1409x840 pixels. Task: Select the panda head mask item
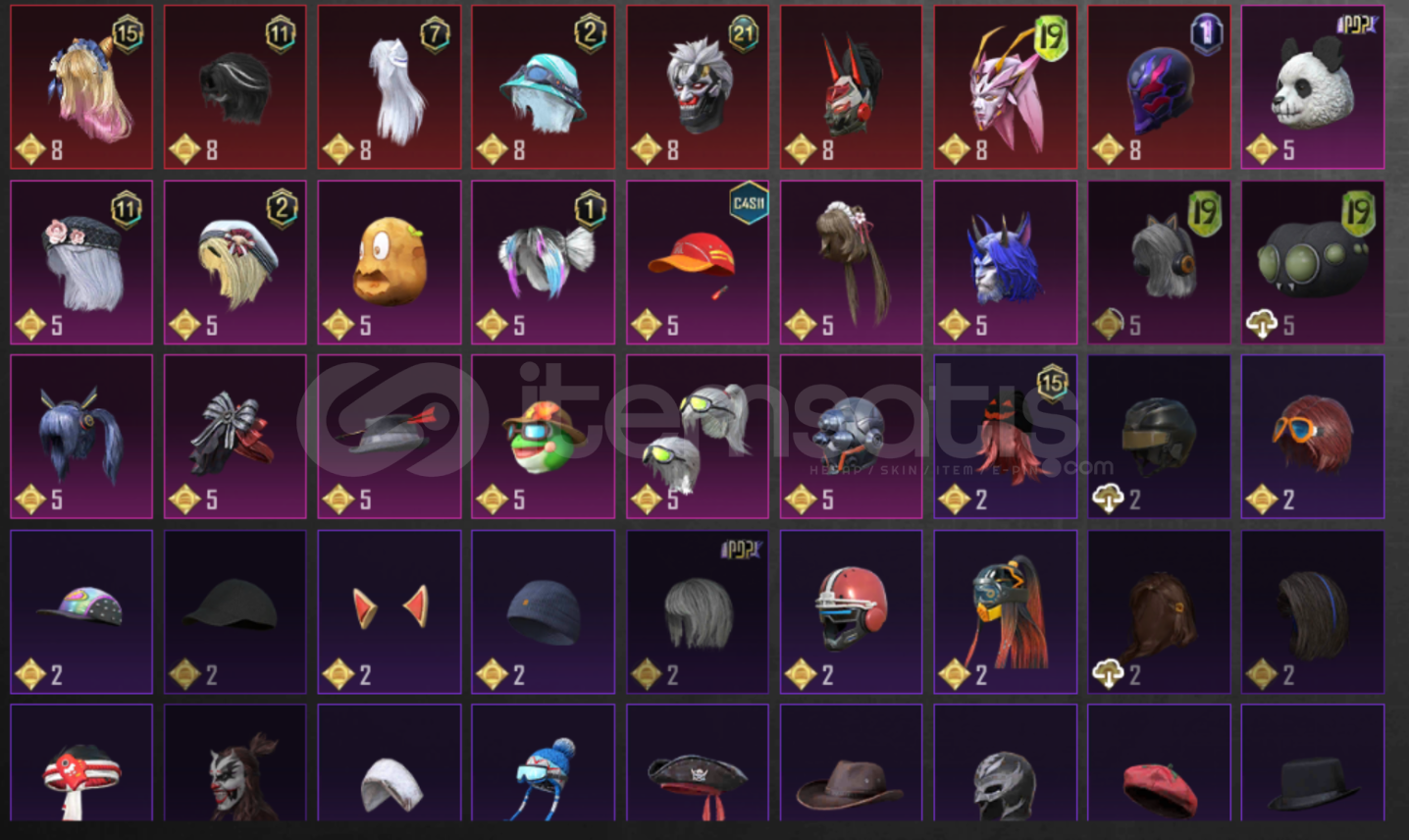click(x=1313, y=87)
